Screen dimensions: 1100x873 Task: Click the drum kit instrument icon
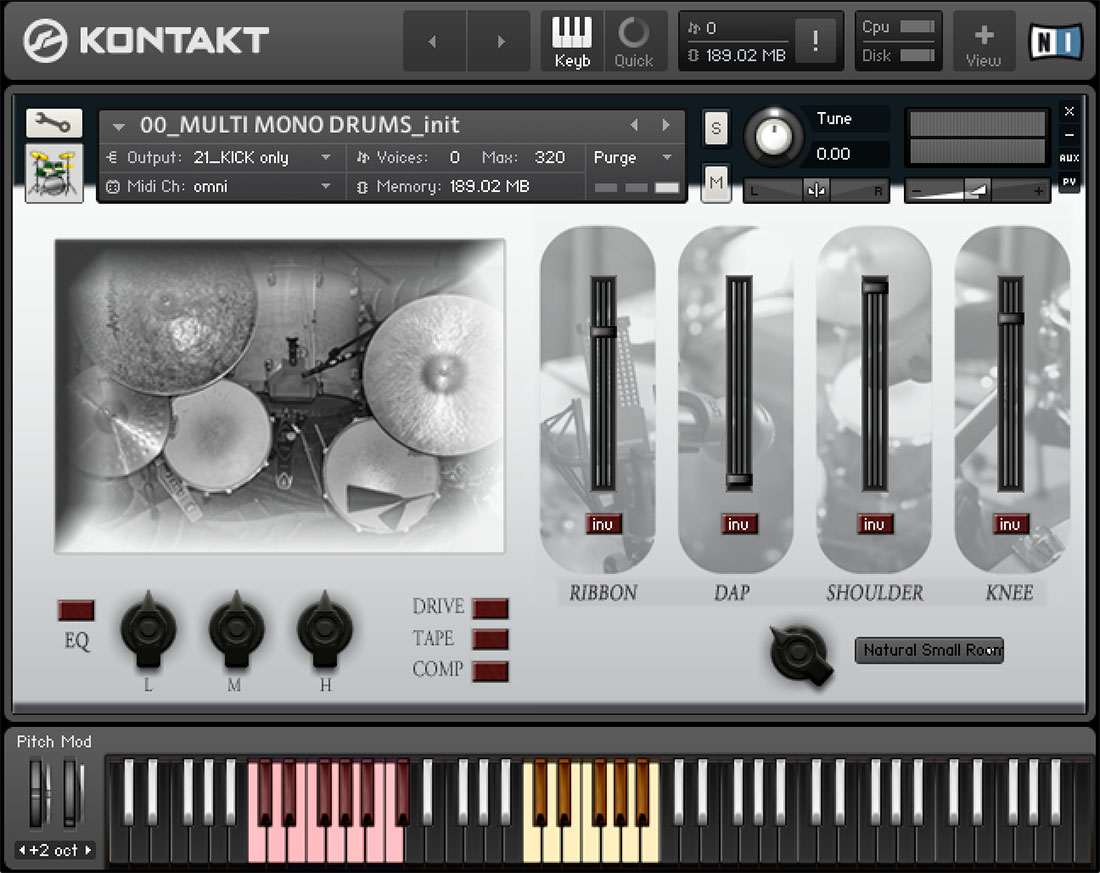point(54,173)
